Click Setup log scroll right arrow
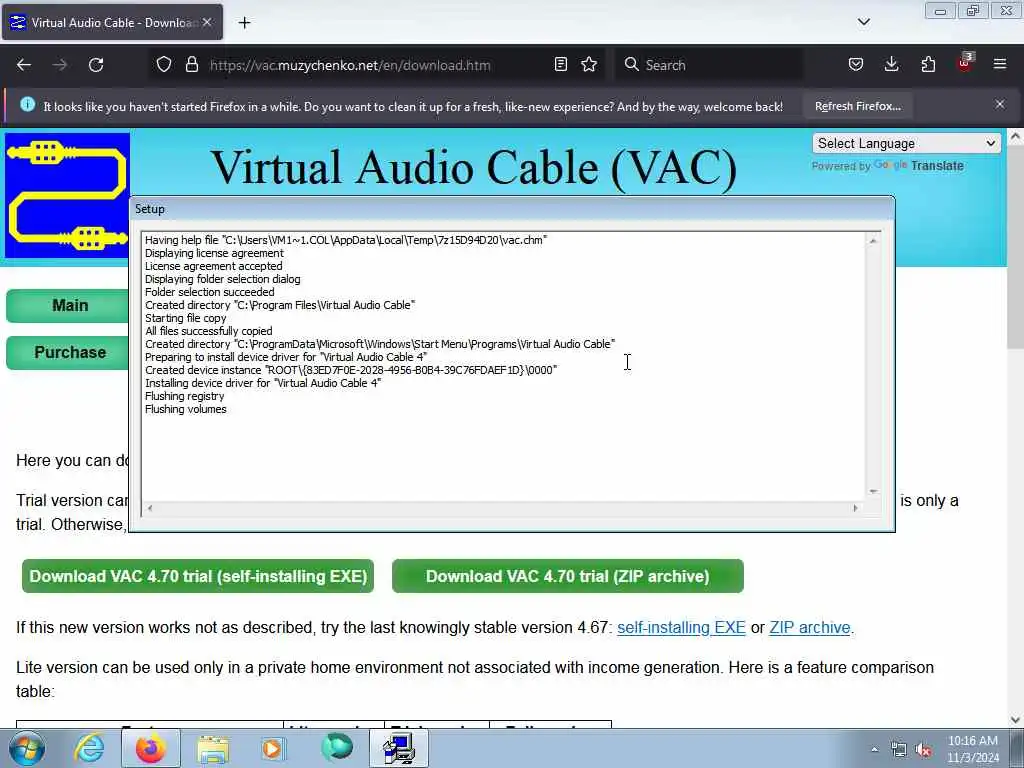The width and height of the screenshot is (1024, 768). [856, 508]
